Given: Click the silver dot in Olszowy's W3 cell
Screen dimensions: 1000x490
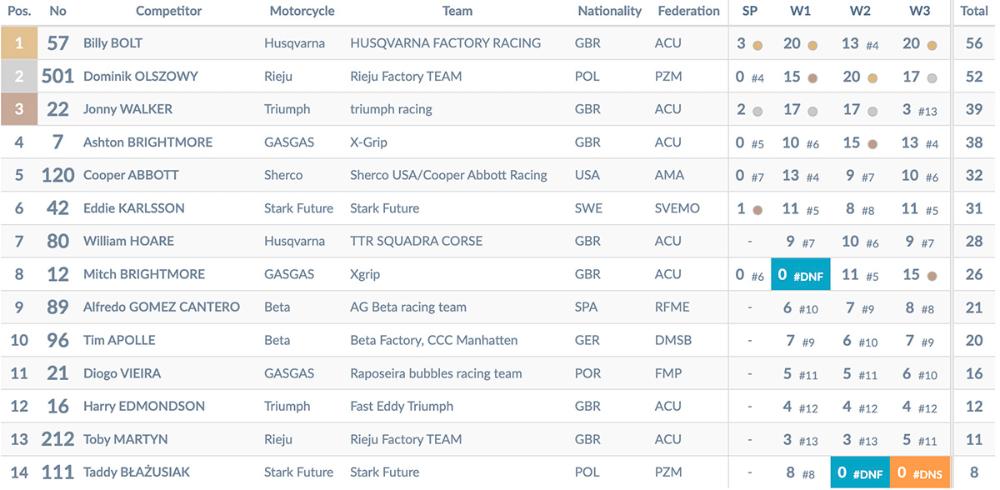Looking at the screenshot, I should pos(932,78).
